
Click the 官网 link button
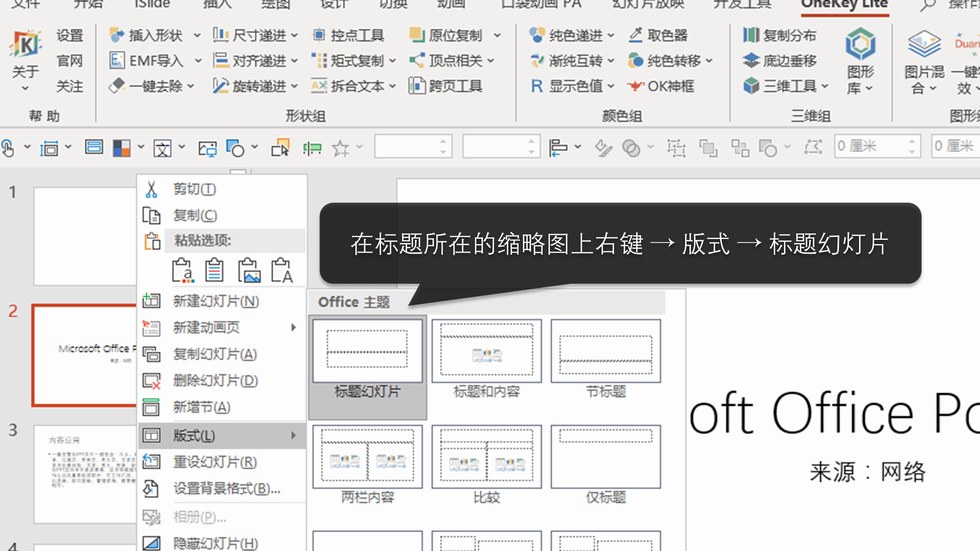(x=70, y=60)
